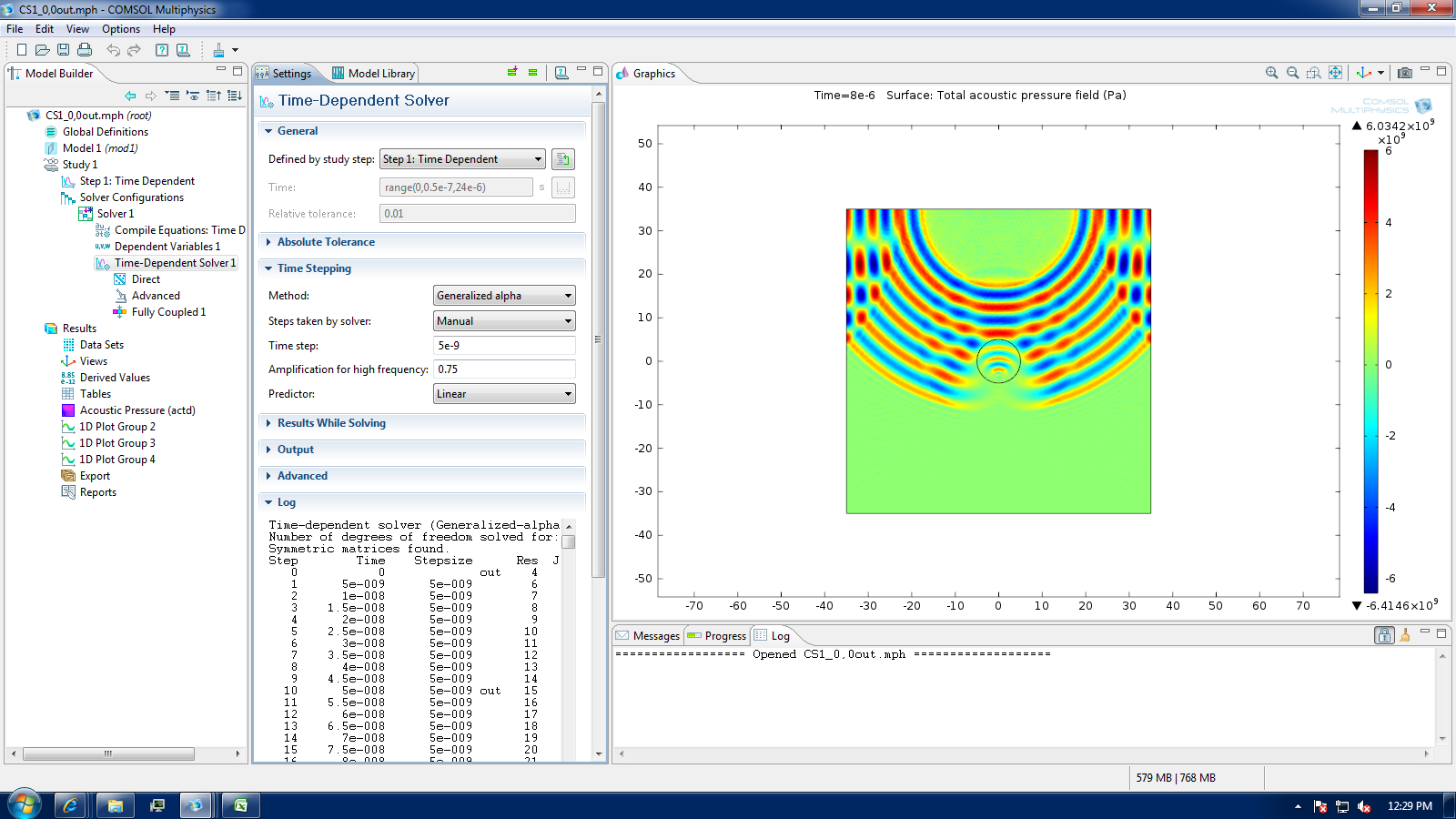
Task: Click the Zoom Extents icon
Action: pos(1335,73)
